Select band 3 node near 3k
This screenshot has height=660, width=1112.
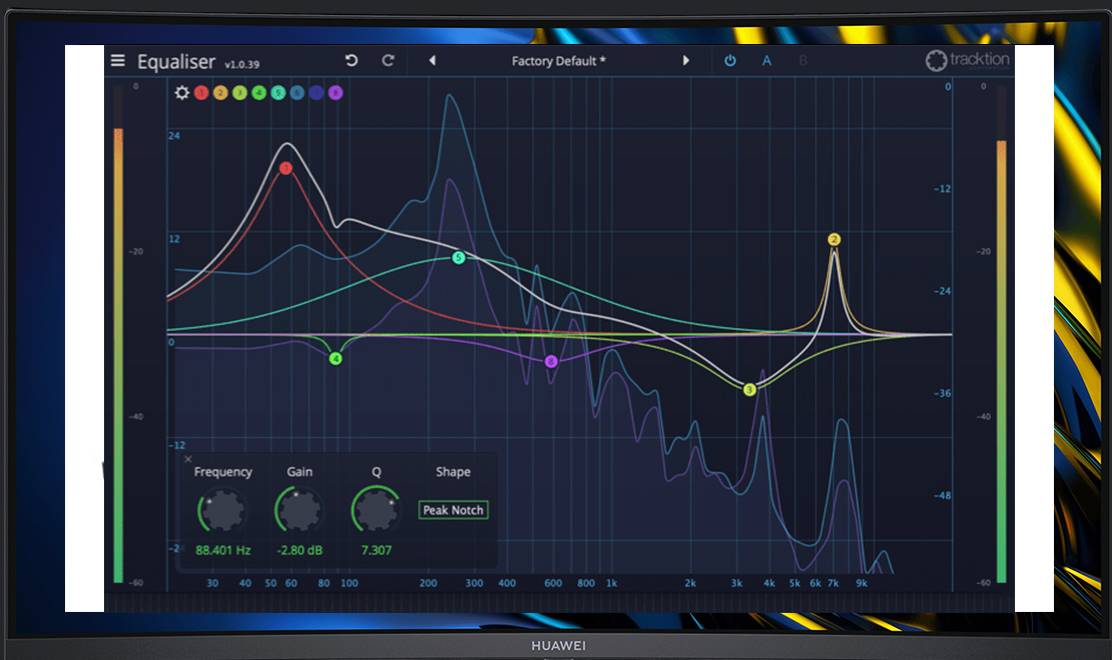pos(750,389)
